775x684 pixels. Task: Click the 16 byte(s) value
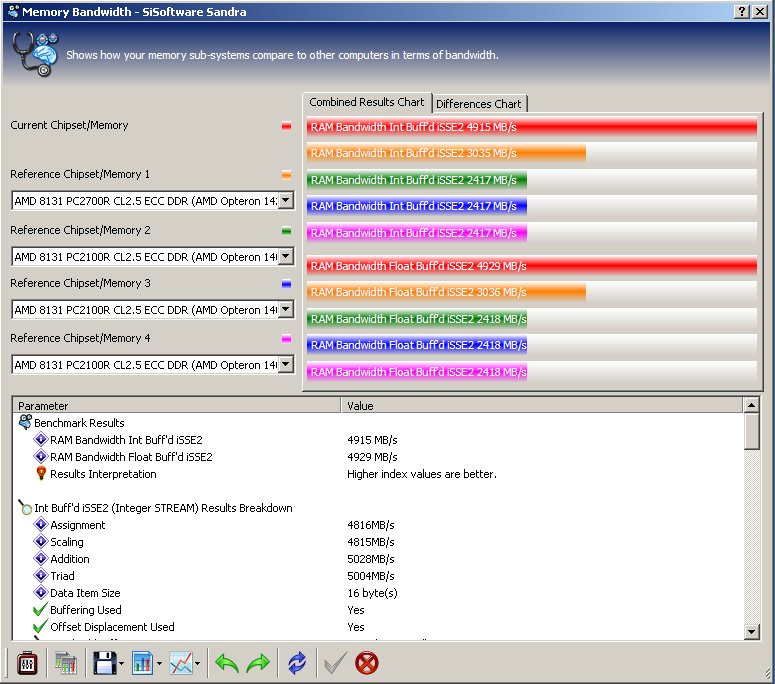click(372, 593)
